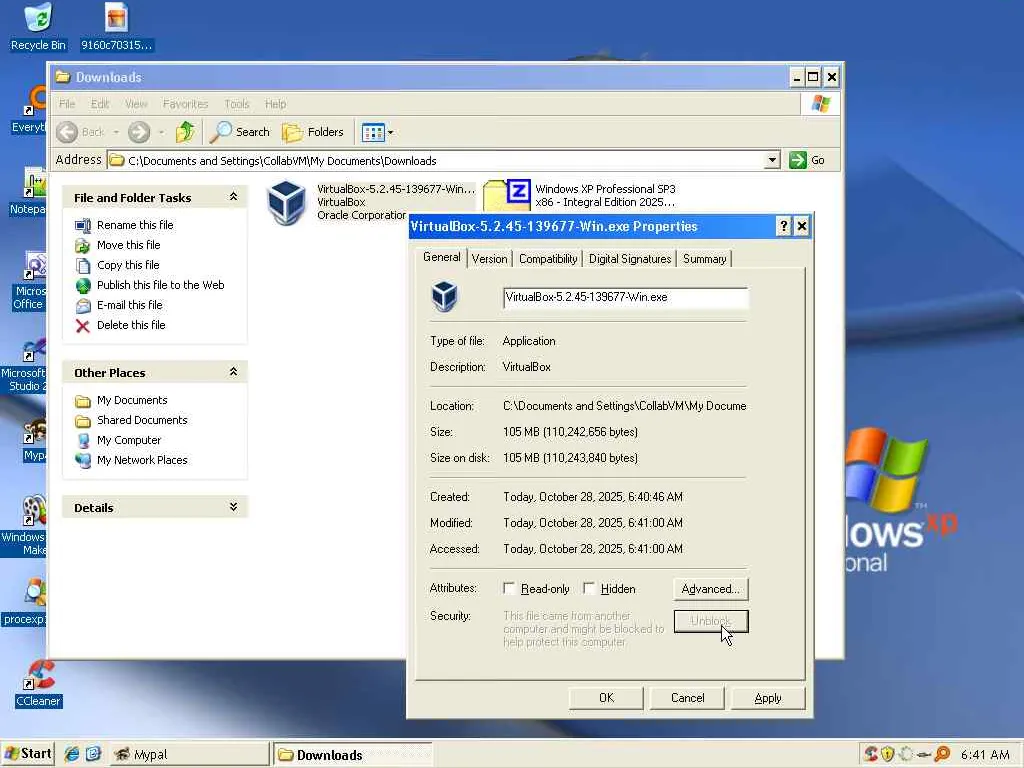Open the address bar dropdown arrow
This screenshot has width=1024, height=768.
click(772, 160)
